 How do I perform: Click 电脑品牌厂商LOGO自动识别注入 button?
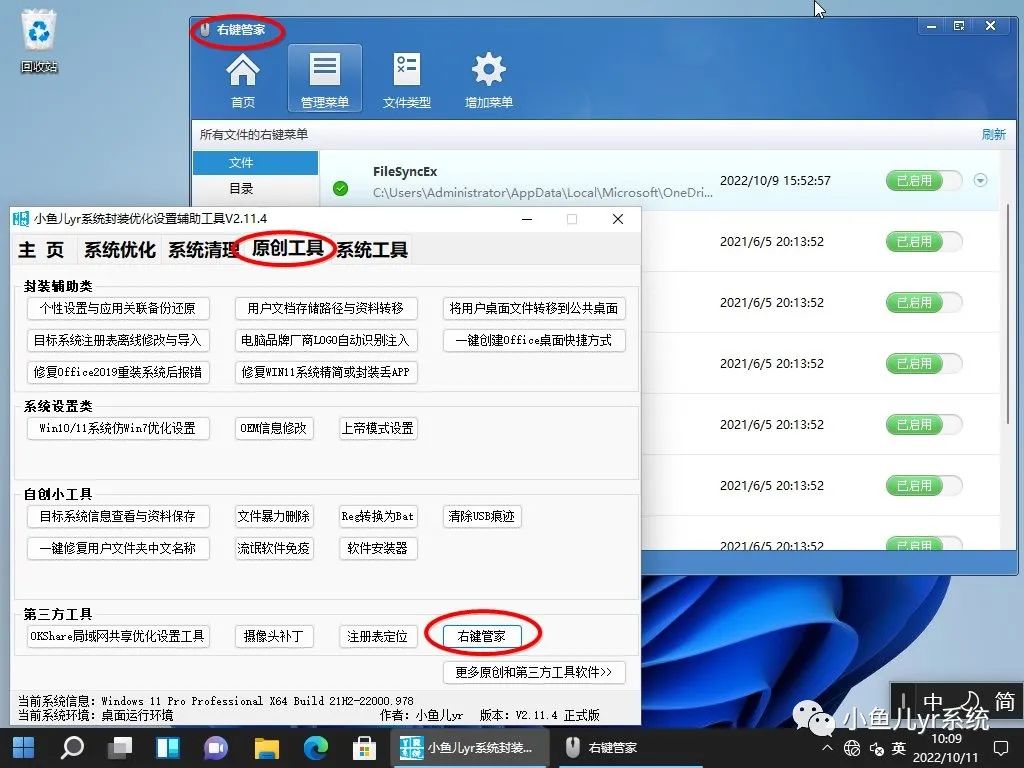click(325, 340)
